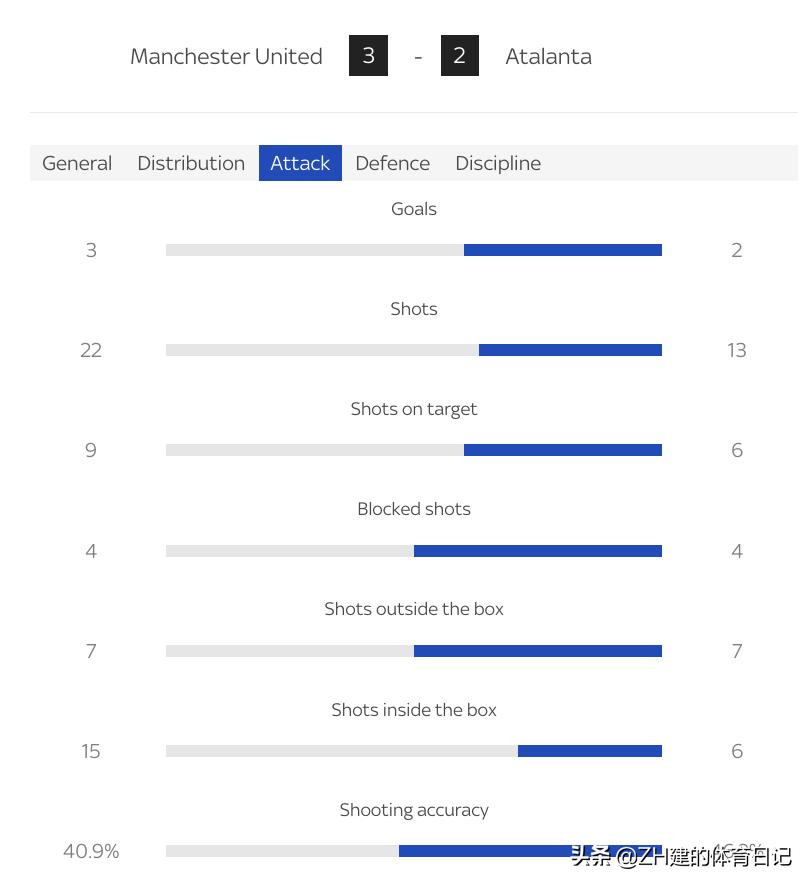The width and height of the screenshot is (810, 886).
Task: Click Atalanta's score box showing 2
Action: [x=459, y=56]
